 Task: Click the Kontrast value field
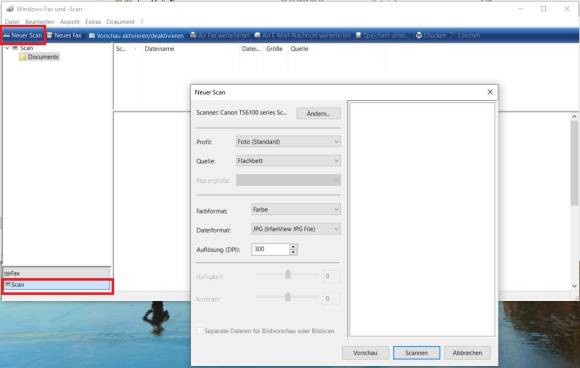click(330, 298)
